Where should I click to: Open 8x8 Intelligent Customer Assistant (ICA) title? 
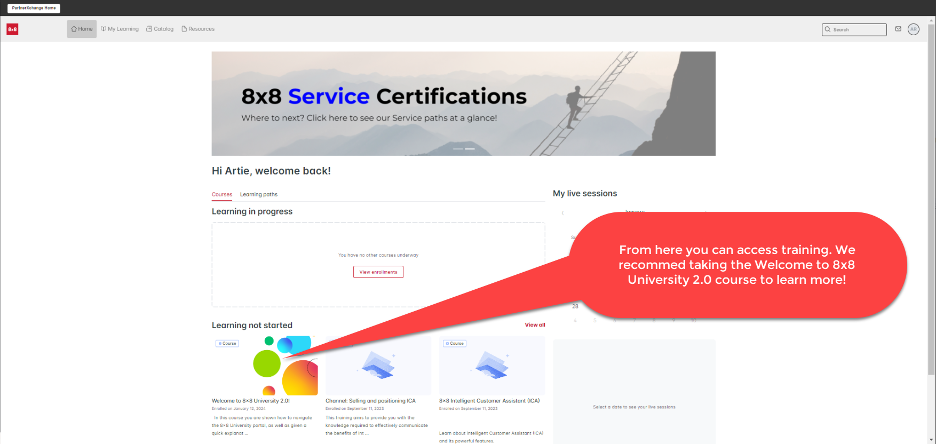tap(489, 401)
